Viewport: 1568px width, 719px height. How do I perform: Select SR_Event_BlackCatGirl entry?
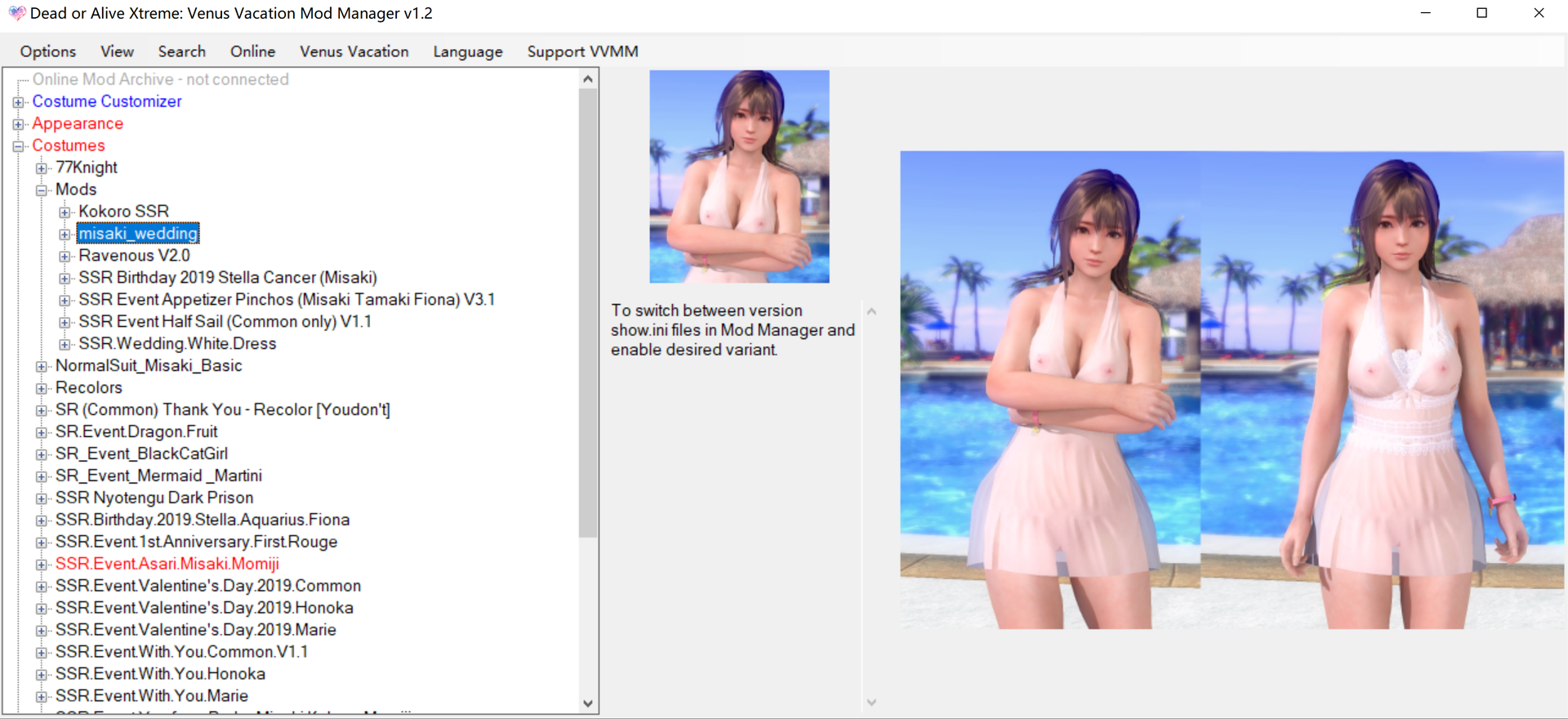point(141,454)
